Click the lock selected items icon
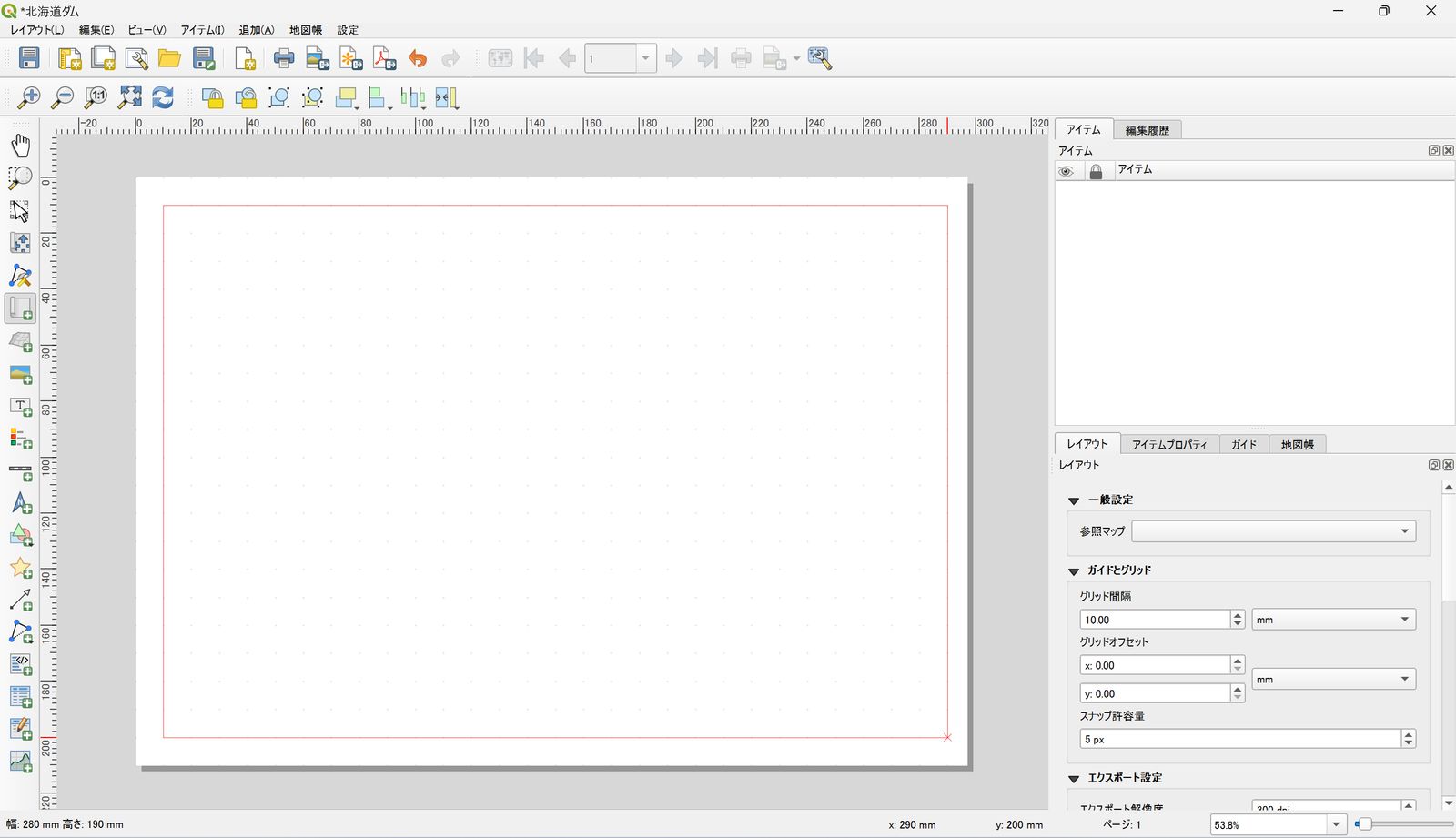The width and height of the screenshot is (1456, 838). [x=212, y=97]
